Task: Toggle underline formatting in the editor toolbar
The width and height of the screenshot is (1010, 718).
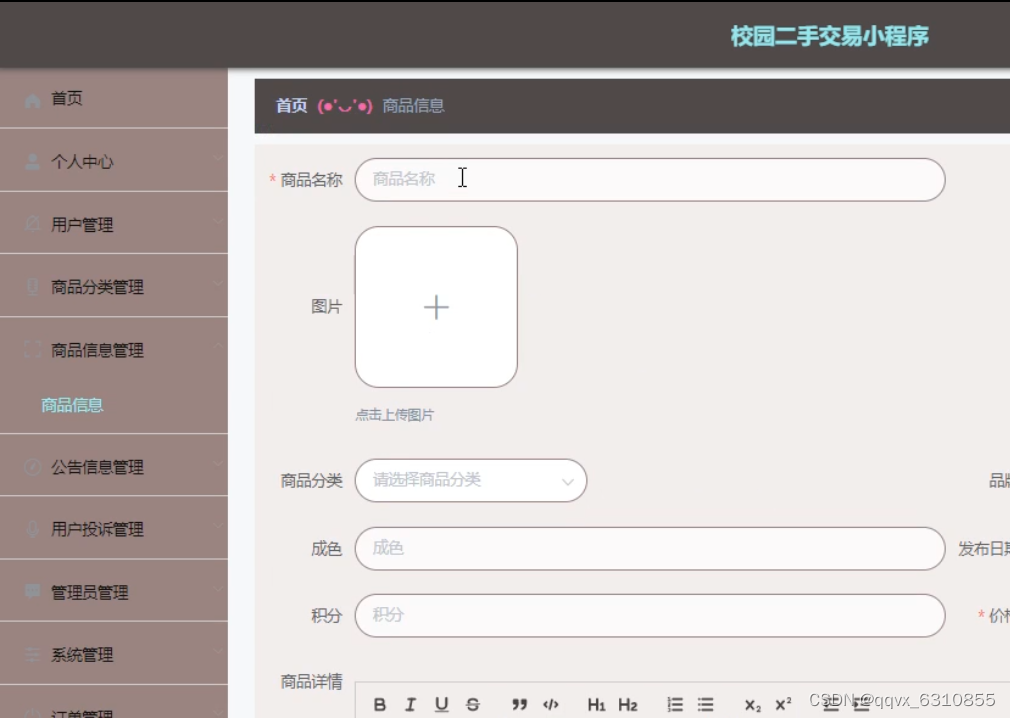Action: pyautogui.click(x=441, y=704)
